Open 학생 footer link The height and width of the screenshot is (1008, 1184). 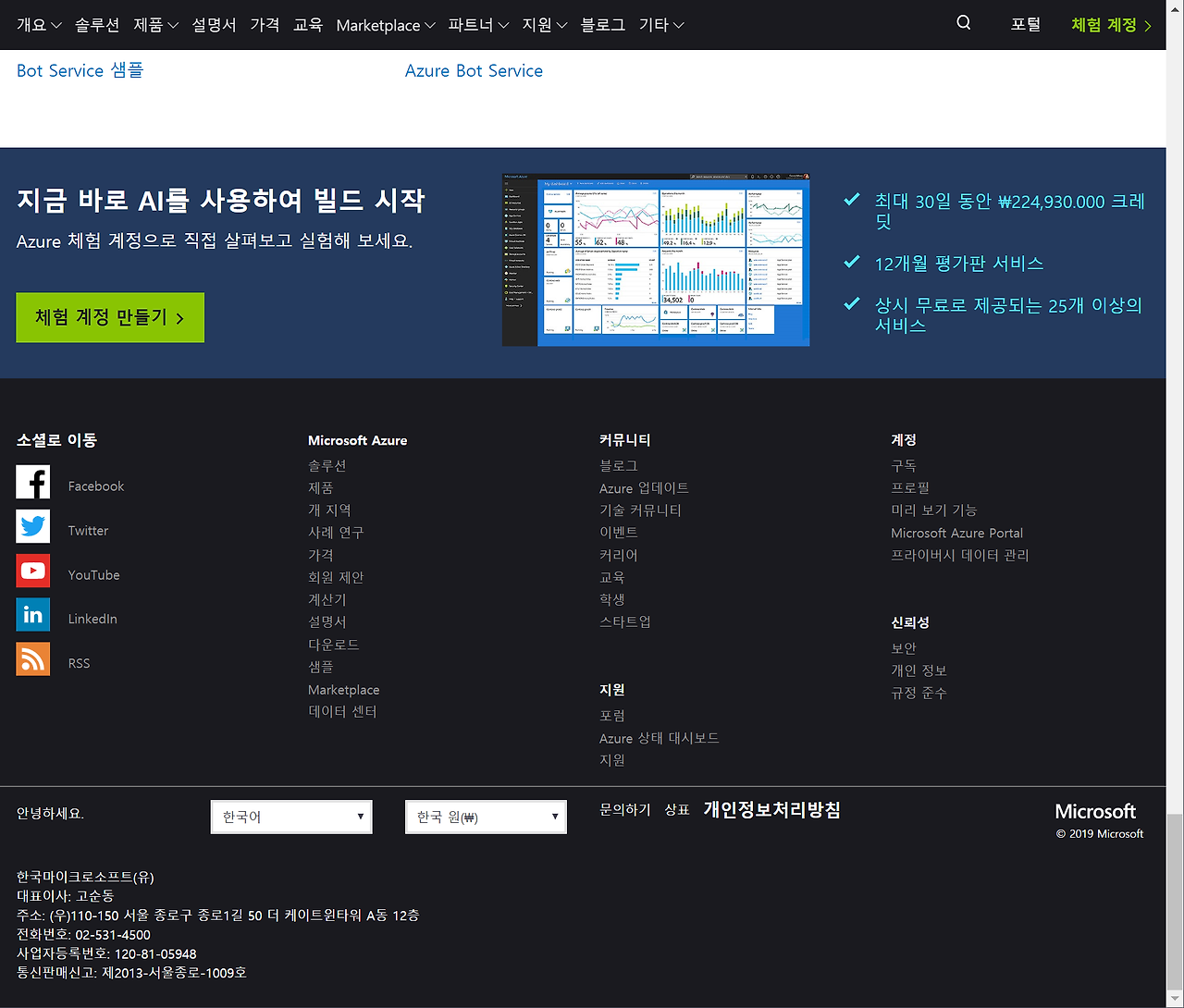click(x=612, y=599)
